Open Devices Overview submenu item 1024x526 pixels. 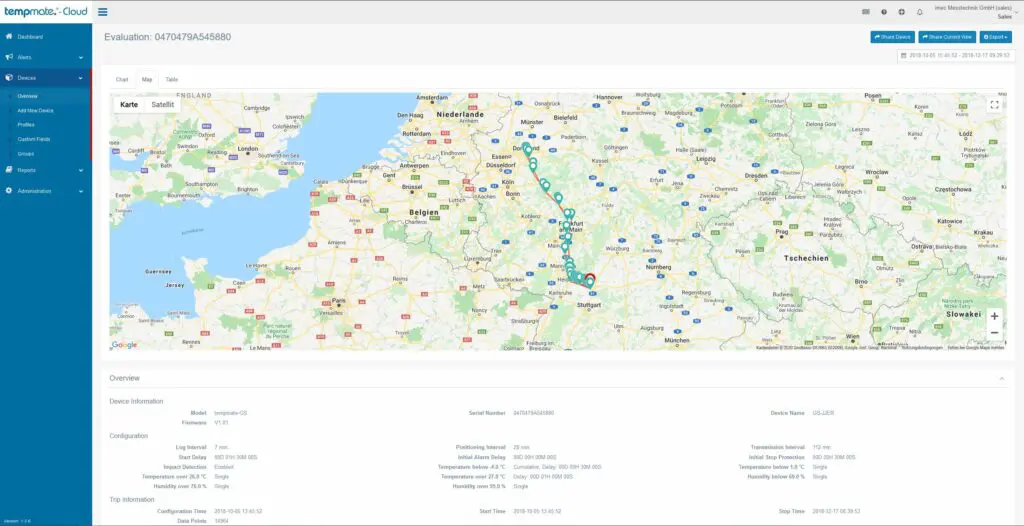[27, 96]
